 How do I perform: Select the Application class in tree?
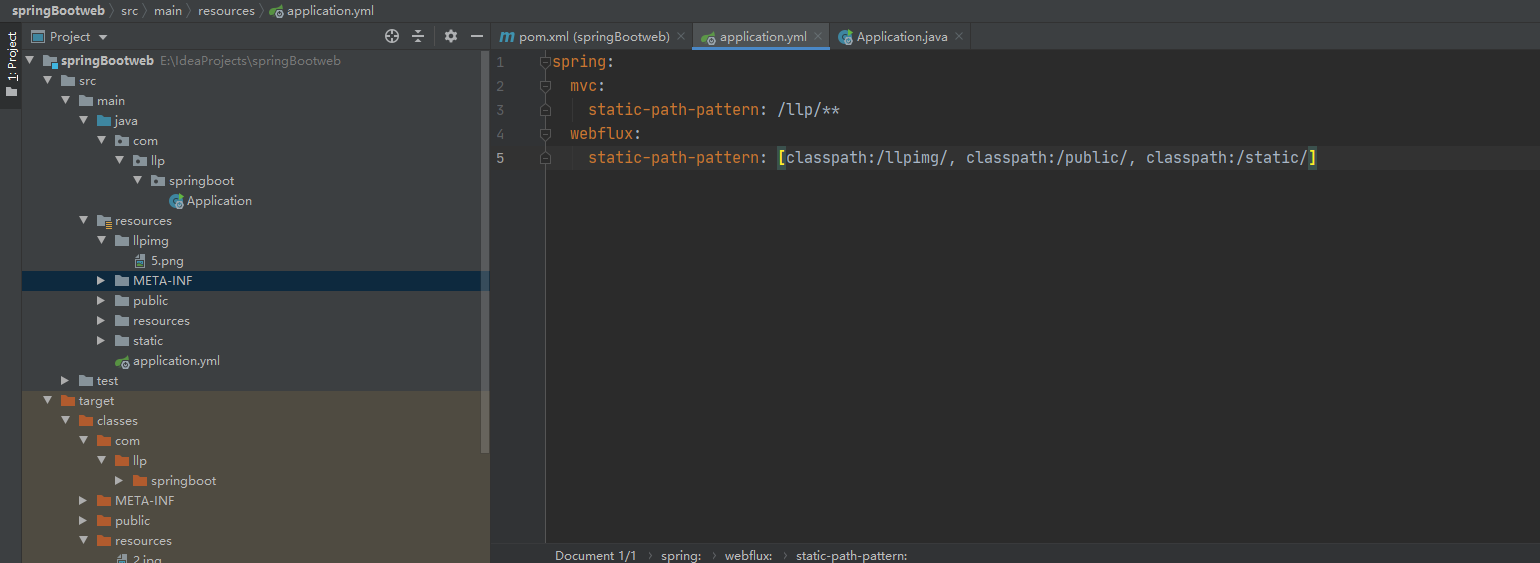[219, 201]
